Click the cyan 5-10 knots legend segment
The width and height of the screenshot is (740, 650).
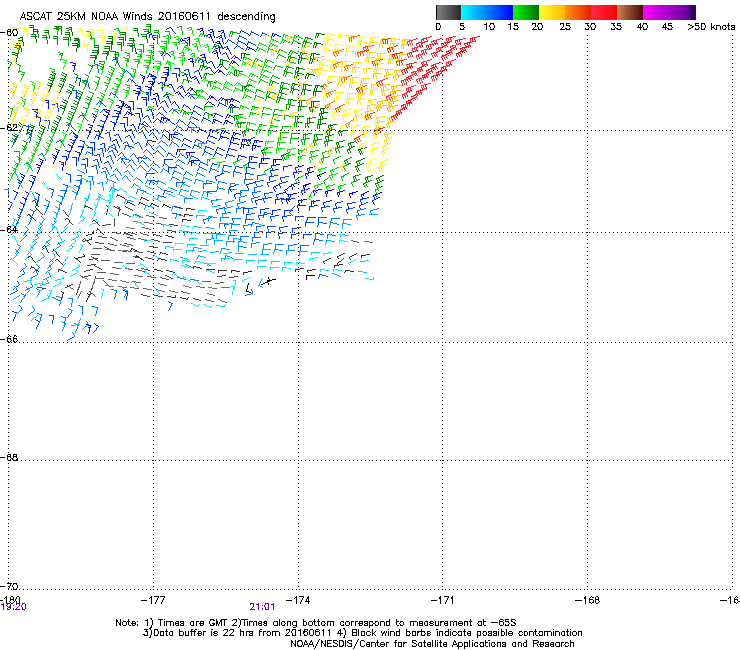pyautogui.click(x=474, y=12)
